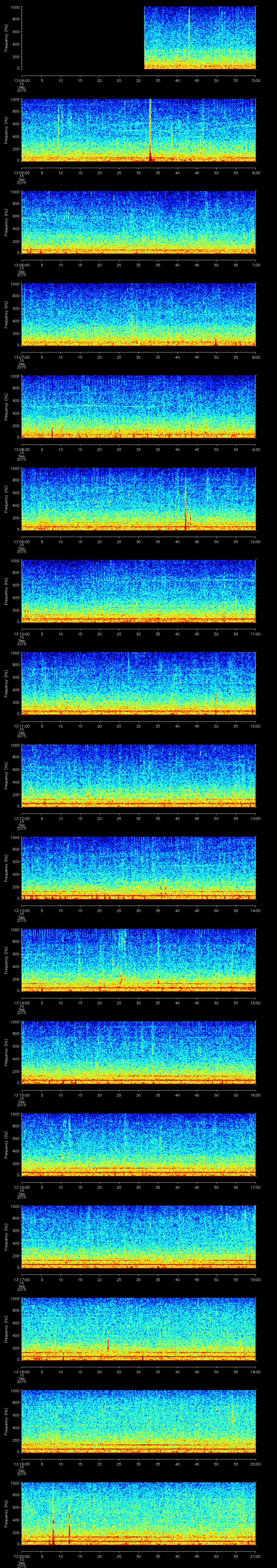Click the 13:06:00 start time label
The image size is (277, 1568).
21,265
